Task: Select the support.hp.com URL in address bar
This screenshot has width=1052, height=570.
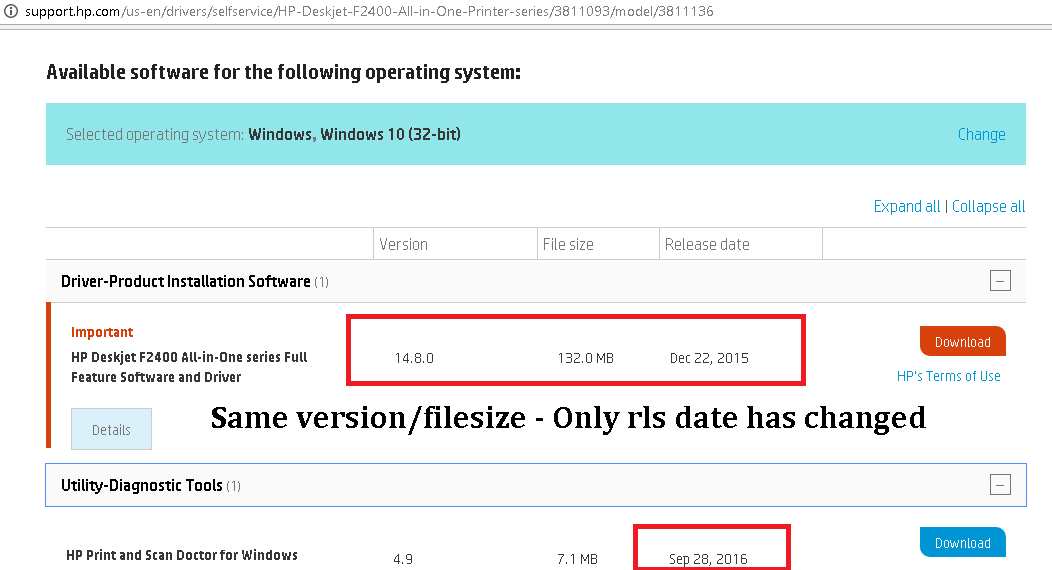Action: pos(369,11)
